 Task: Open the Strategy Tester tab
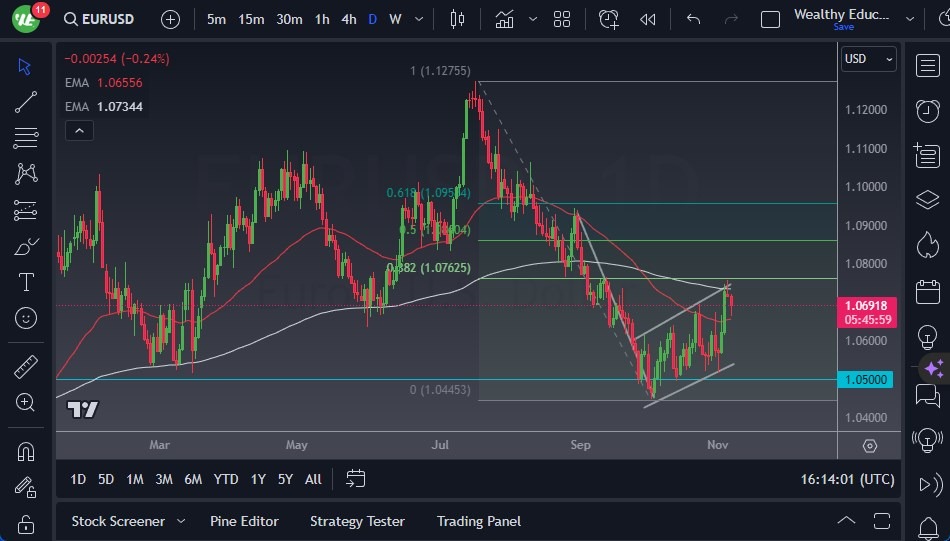pyautogui.click(x=357, y=521)
